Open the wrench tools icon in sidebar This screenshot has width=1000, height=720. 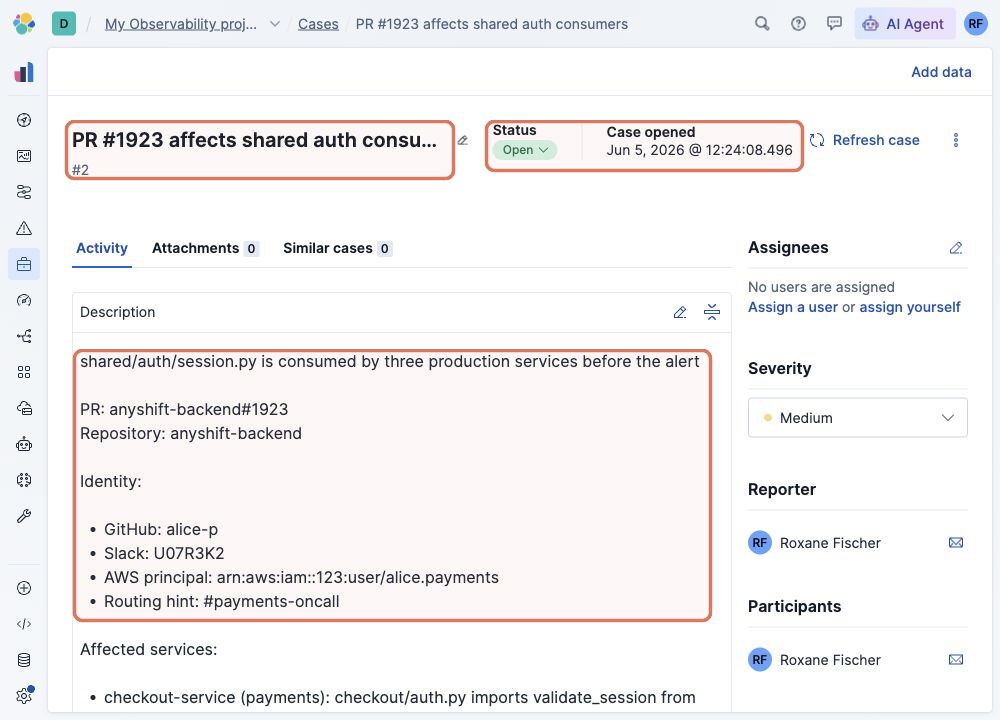point(24,516)
